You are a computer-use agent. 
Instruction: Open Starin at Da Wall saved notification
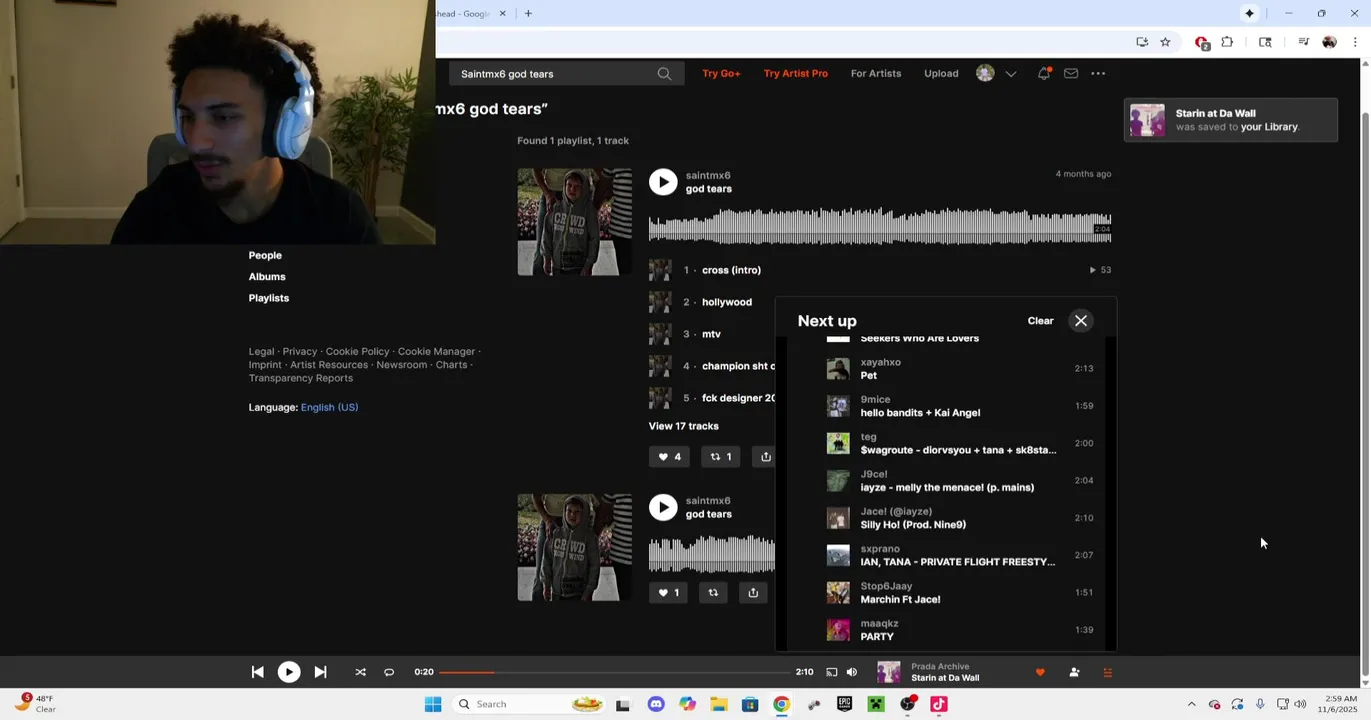tap(1231, 120)
